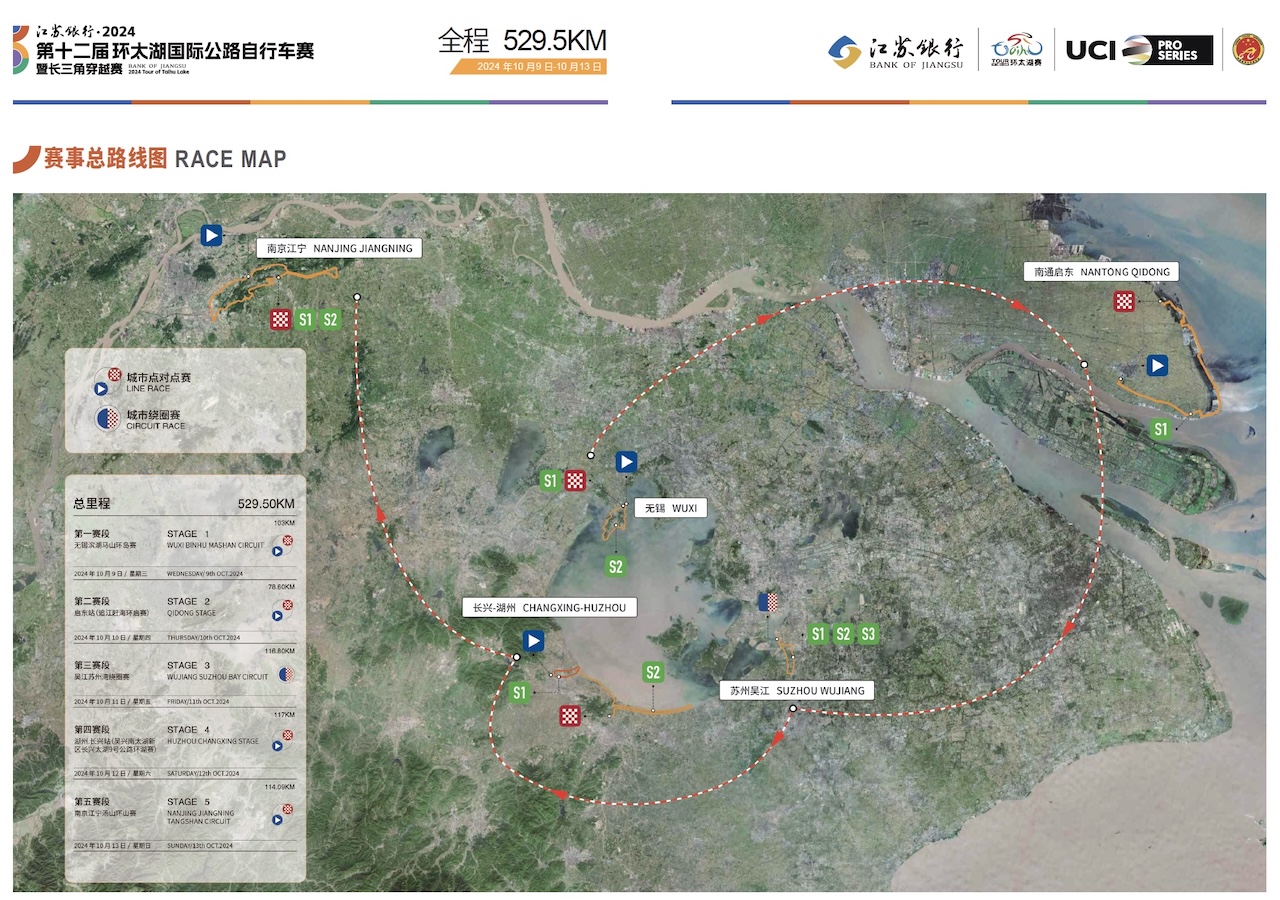Image resolution: width=1280 pixels, height=900 pixels.
Task: Click 'STAGE 5' in the stage table
Action: [x=188, y=801]
